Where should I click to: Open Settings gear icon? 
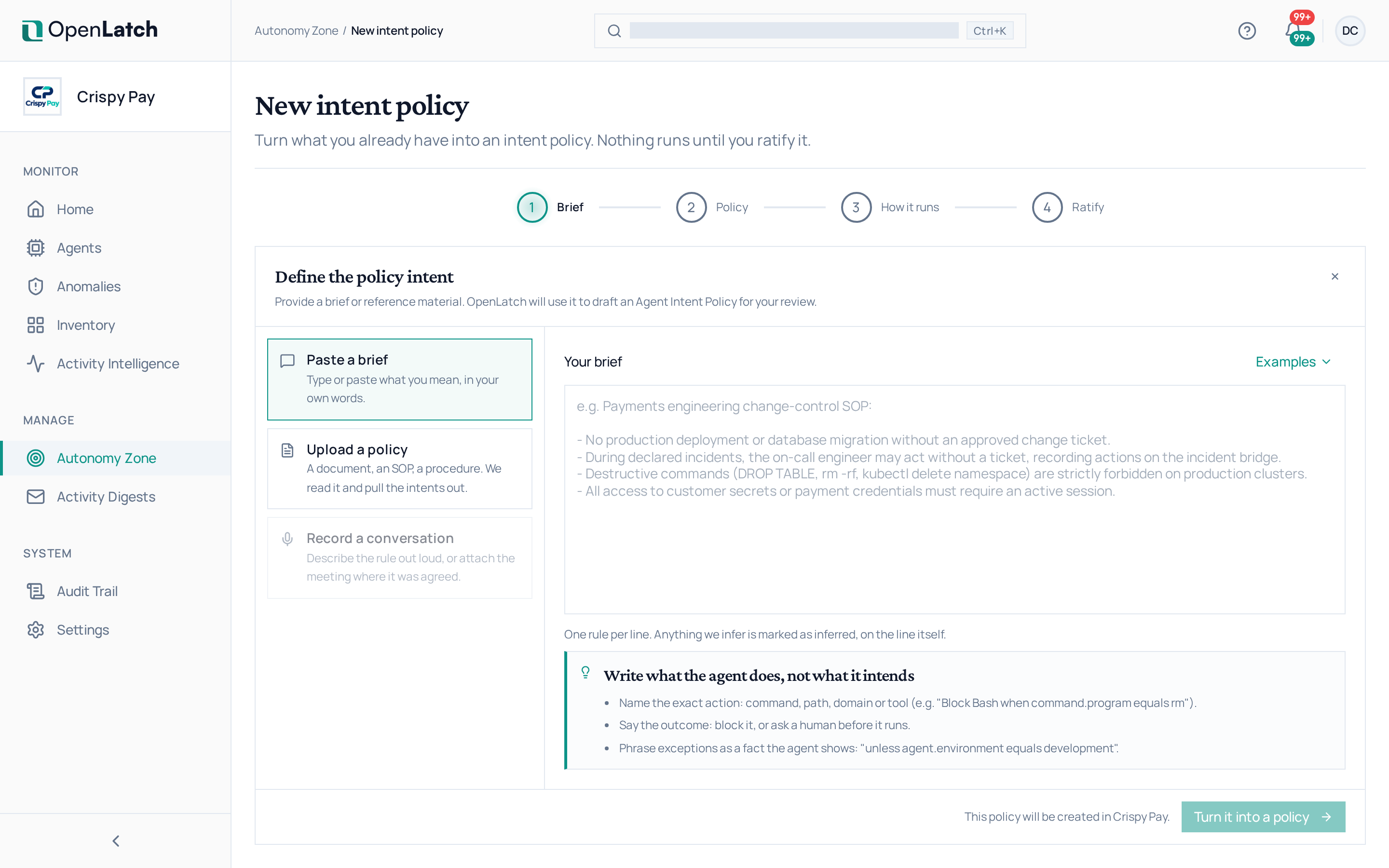coord(36,630)
